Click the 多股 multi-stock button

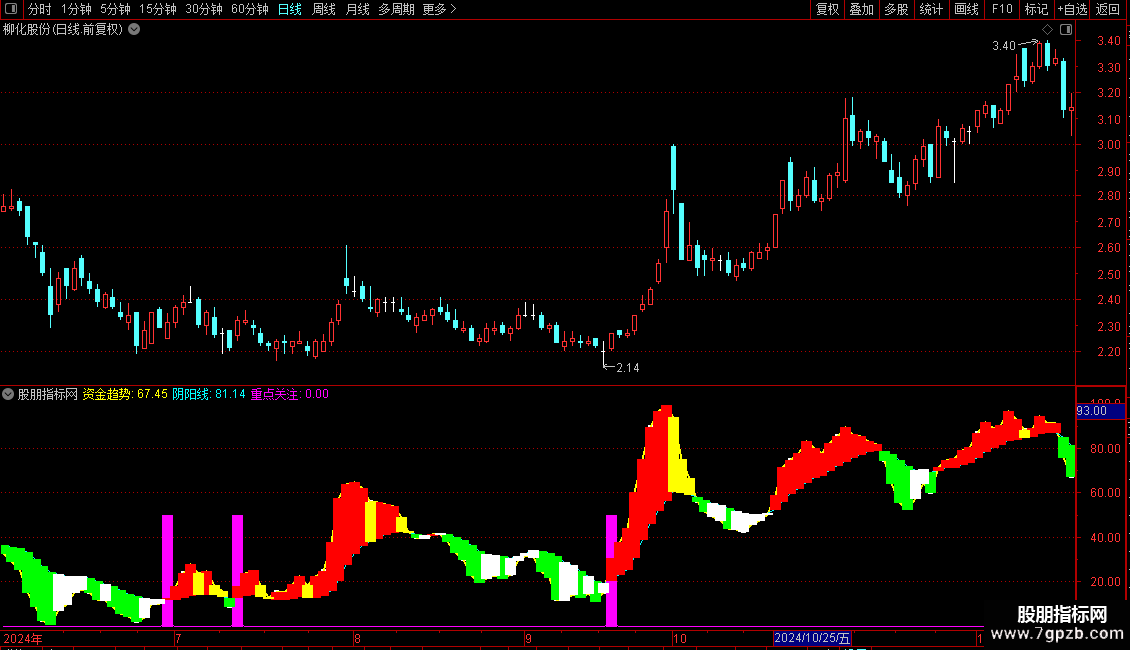[x=897, y=9]
